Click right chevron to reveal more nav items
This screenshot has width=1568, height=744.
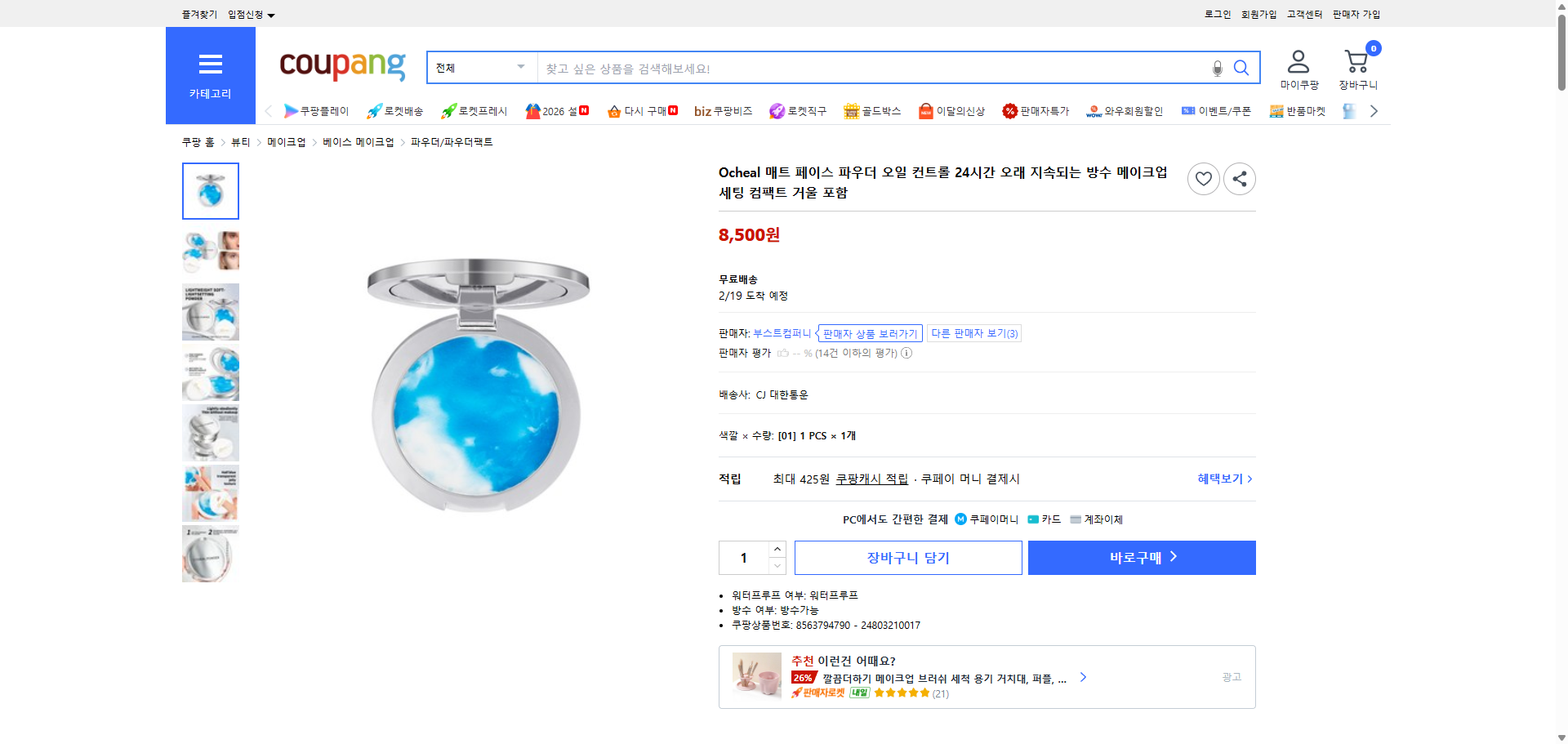(1374, 110)
